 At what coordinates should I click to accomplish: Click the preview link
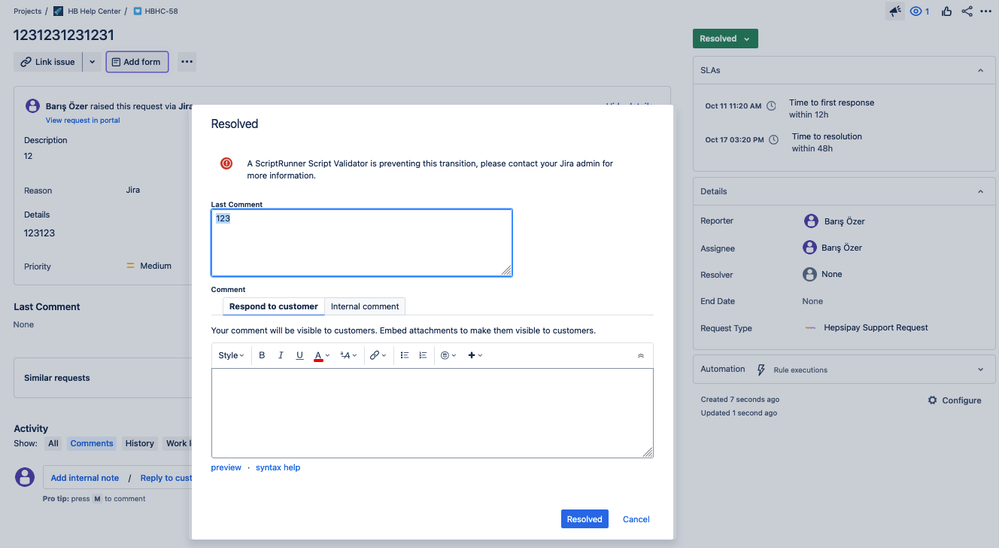pyautogui.click(x=226, y=468)
